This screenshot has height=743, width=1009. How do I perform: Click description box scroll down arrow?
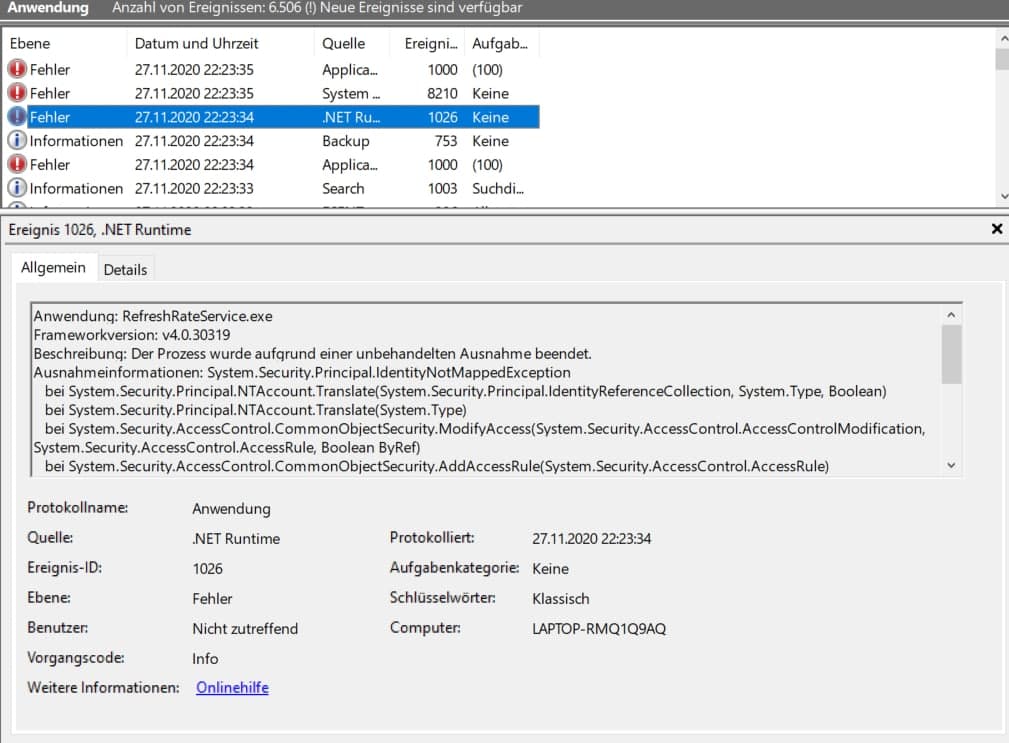click(951, 465)
